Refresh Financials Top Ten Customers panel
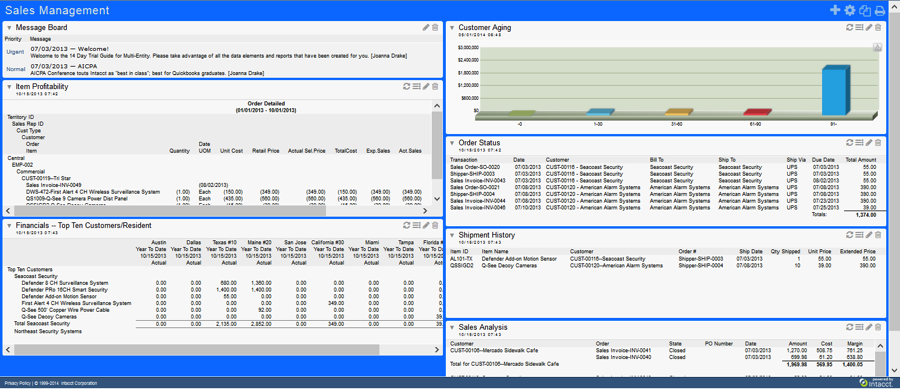900x389 pixels. [406, 225]
